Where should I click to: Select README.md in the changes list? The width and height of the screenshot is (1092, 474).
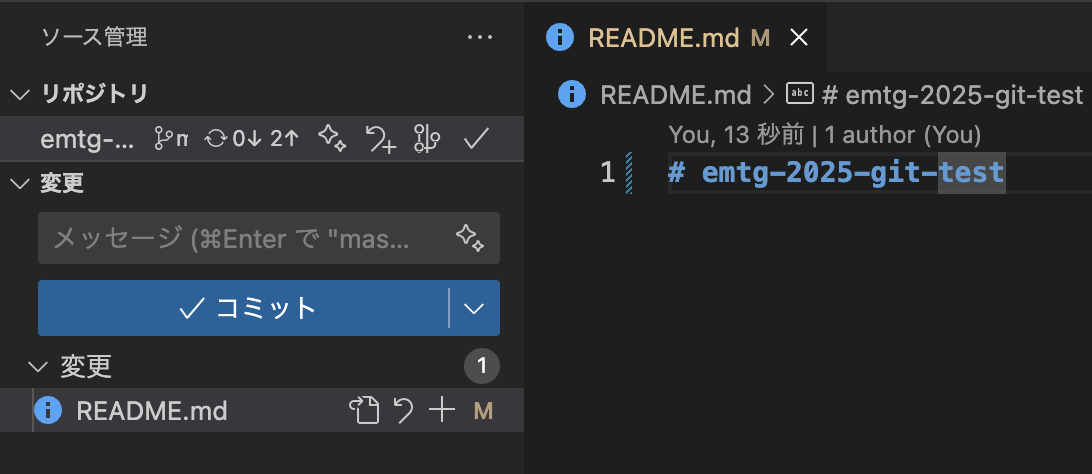152,411
